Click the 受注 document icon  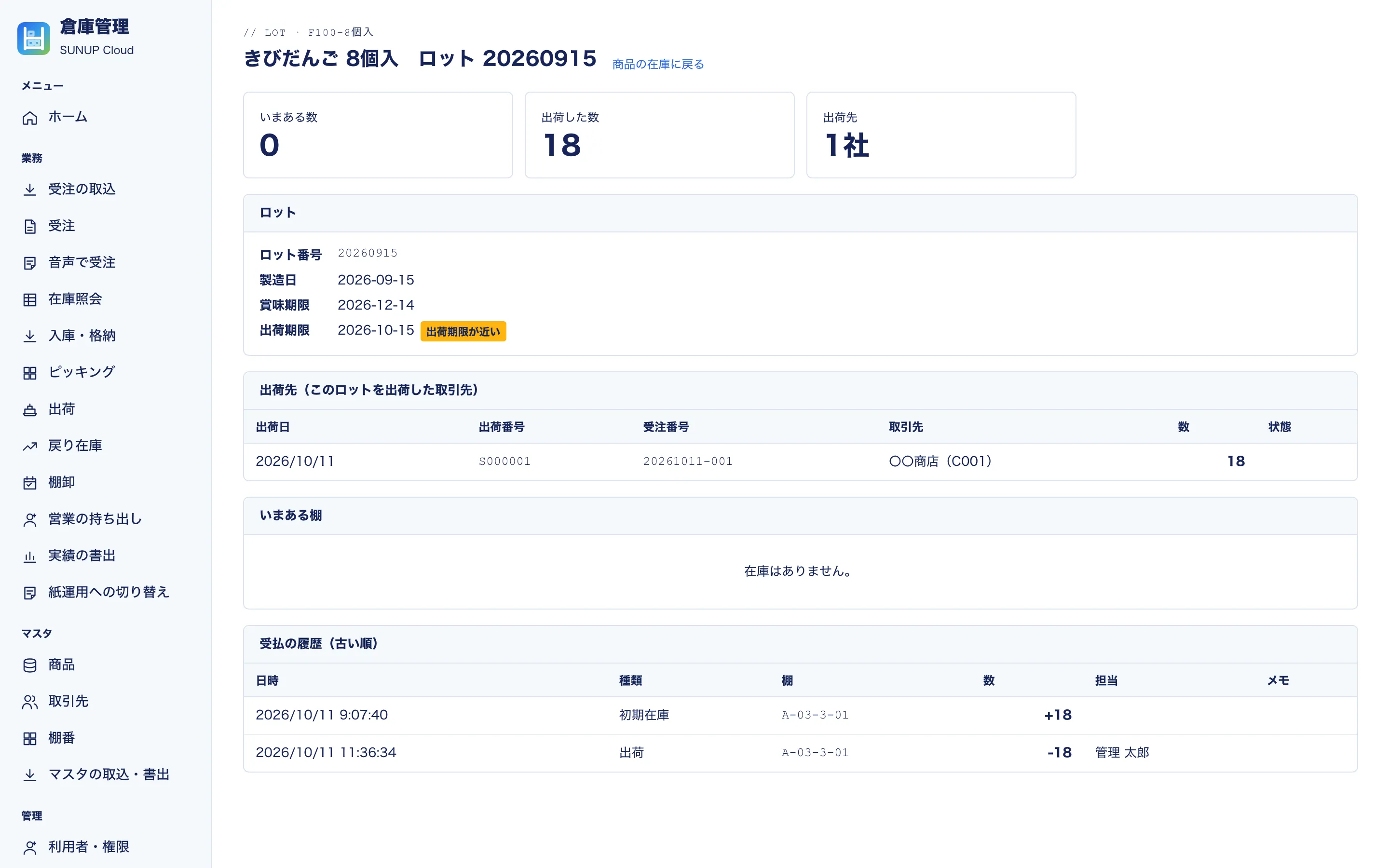[30, 227]
